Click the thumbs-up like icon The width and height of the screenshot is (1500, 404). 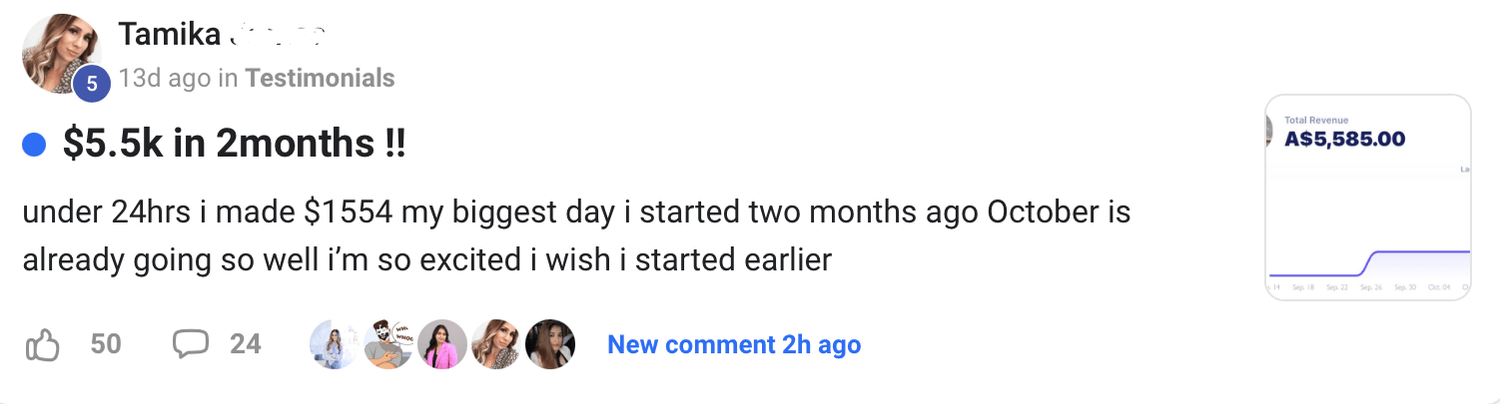tap(42, 345)
